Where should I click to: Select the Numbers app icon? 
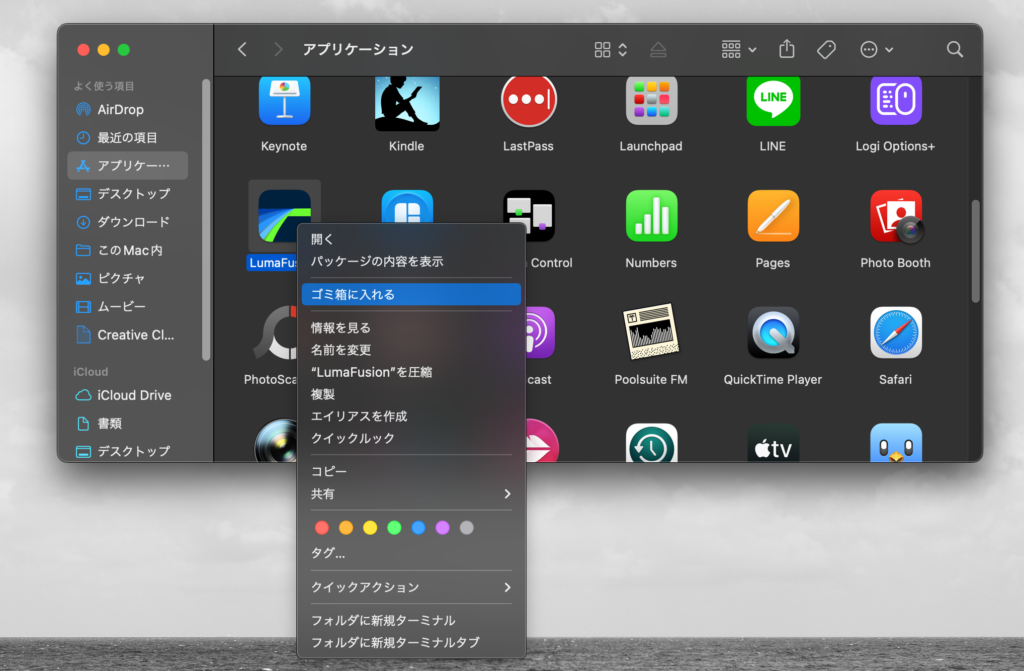click(651, 216)
